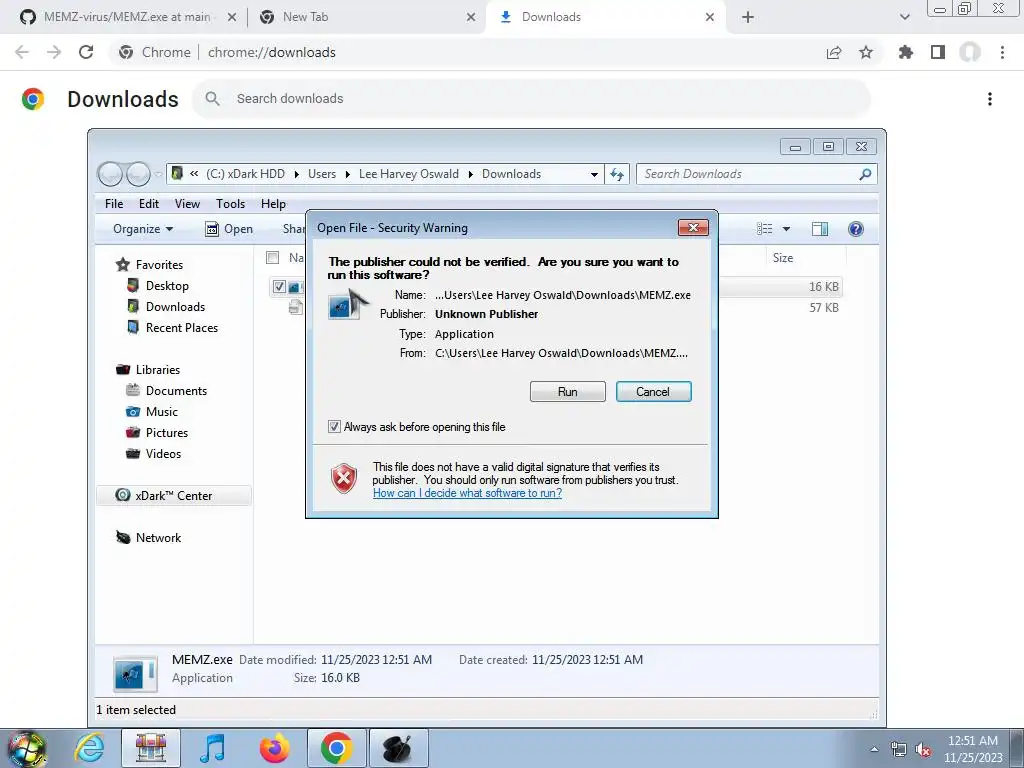Open Videos library
The image size is (1024, 768).
point(153,453)
